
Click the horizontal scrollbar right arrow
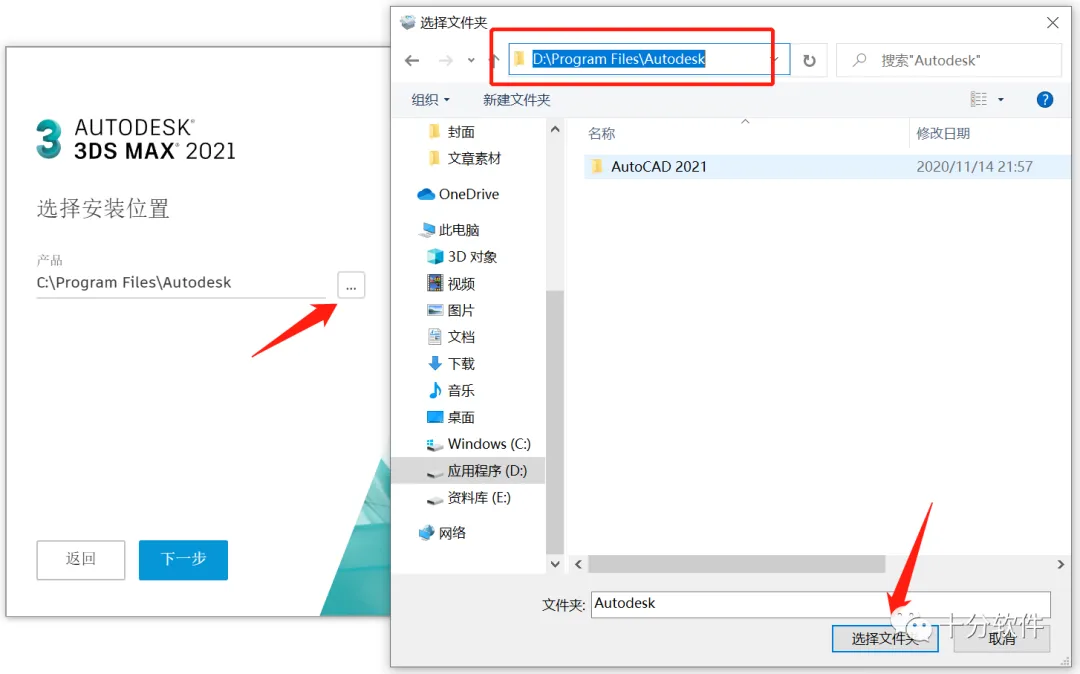(1061, 565)
